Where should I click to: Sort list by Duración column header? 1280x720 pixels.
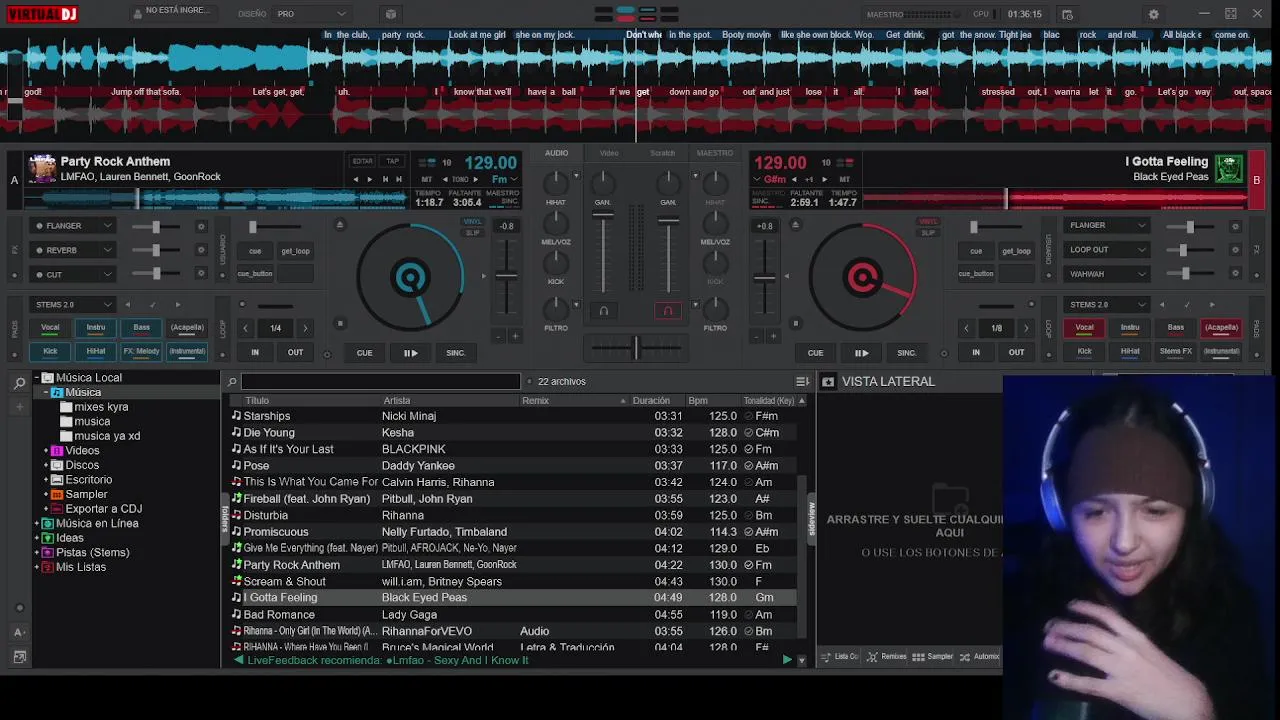click(651, 400)
